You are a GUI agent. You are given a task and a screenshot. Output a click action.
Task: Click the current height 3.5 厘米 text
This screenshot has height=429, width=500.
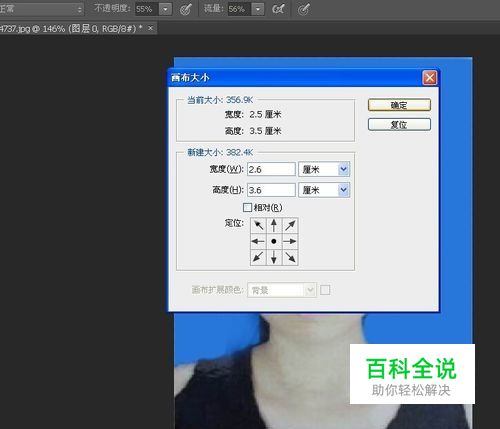pos(265,131)
